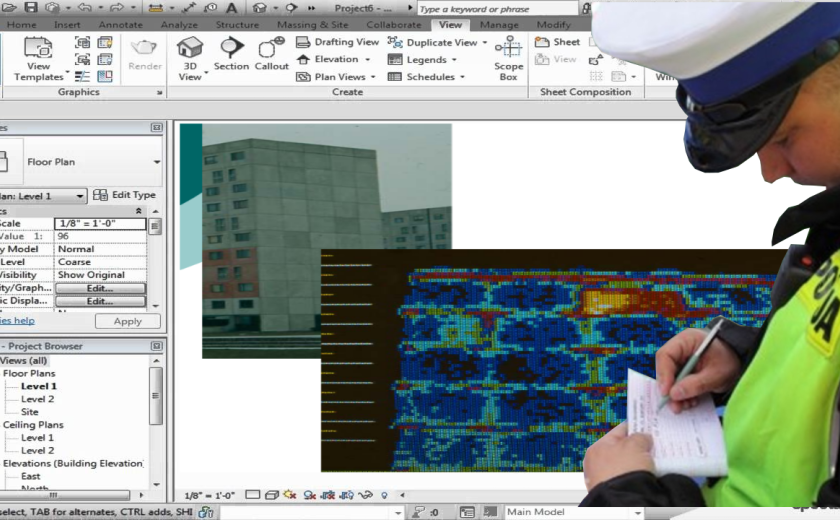The height and width of the screenshot is (520, 840).
Task: Click the Drafting View tool
Action: click(337, 42)
